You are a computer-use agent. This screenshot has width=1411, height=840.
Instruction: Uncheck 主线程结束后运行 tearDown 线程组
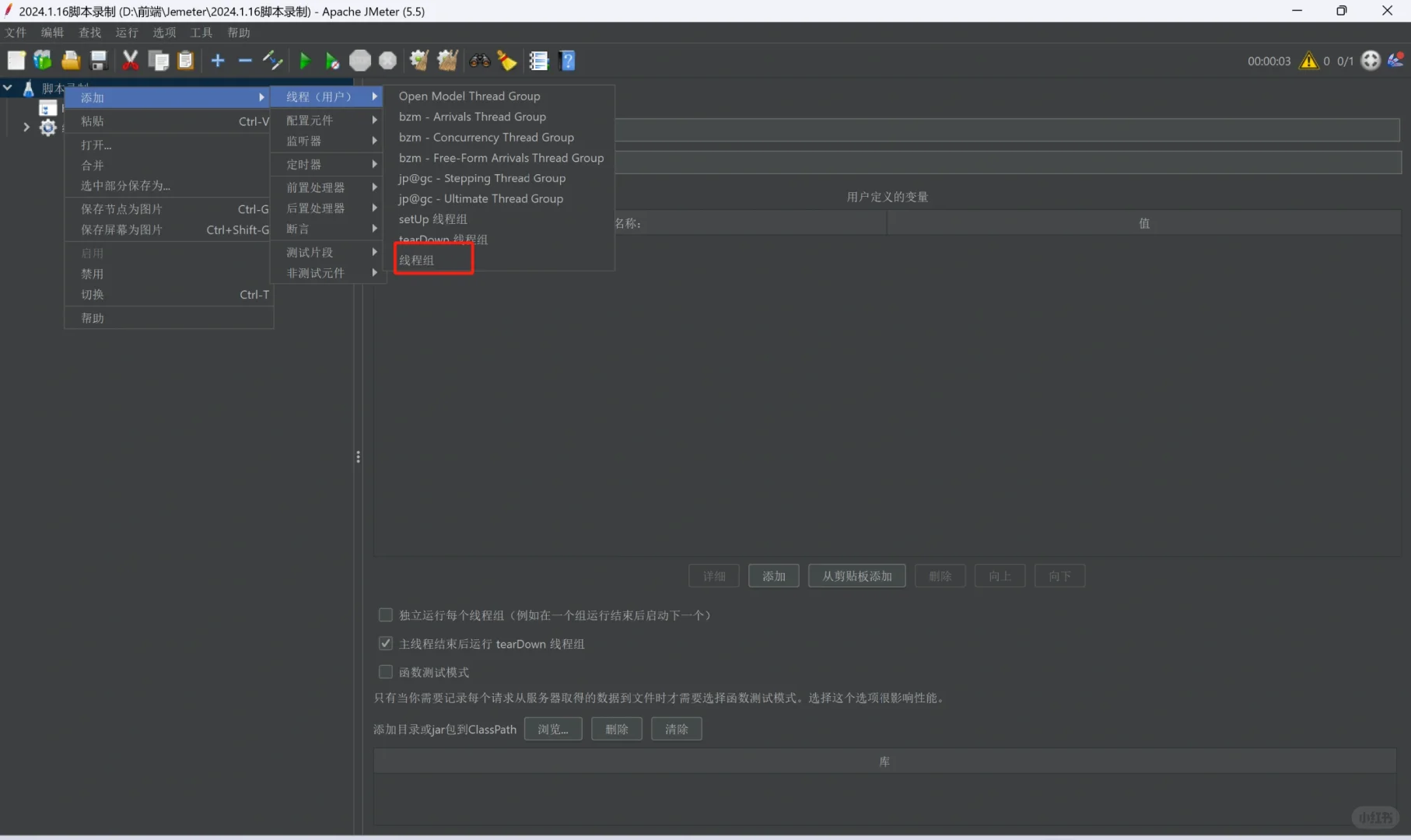[x=386, y=643]
